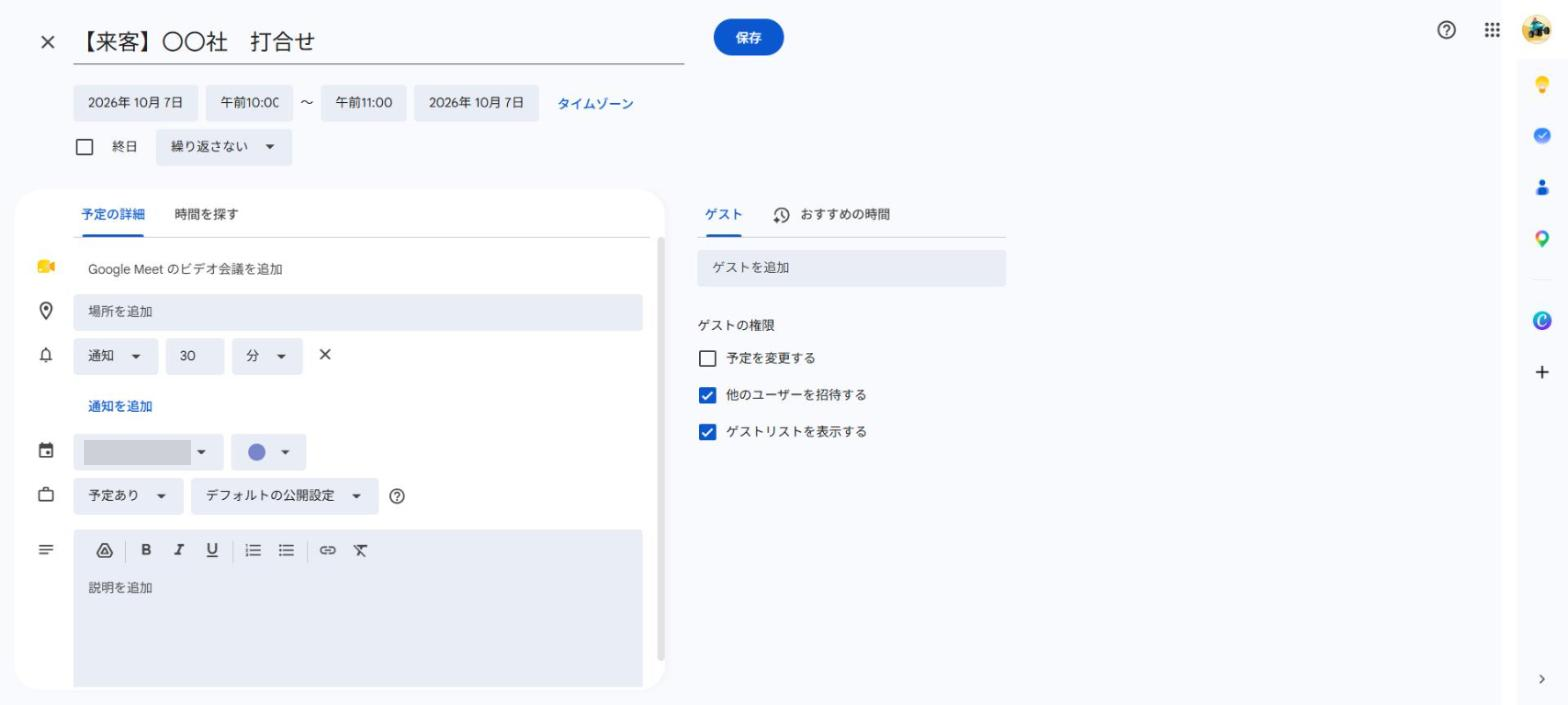Uncheck 他のユーザーを招待する permission
This screenshot has width=1568, height=705.
pos(708,395)
